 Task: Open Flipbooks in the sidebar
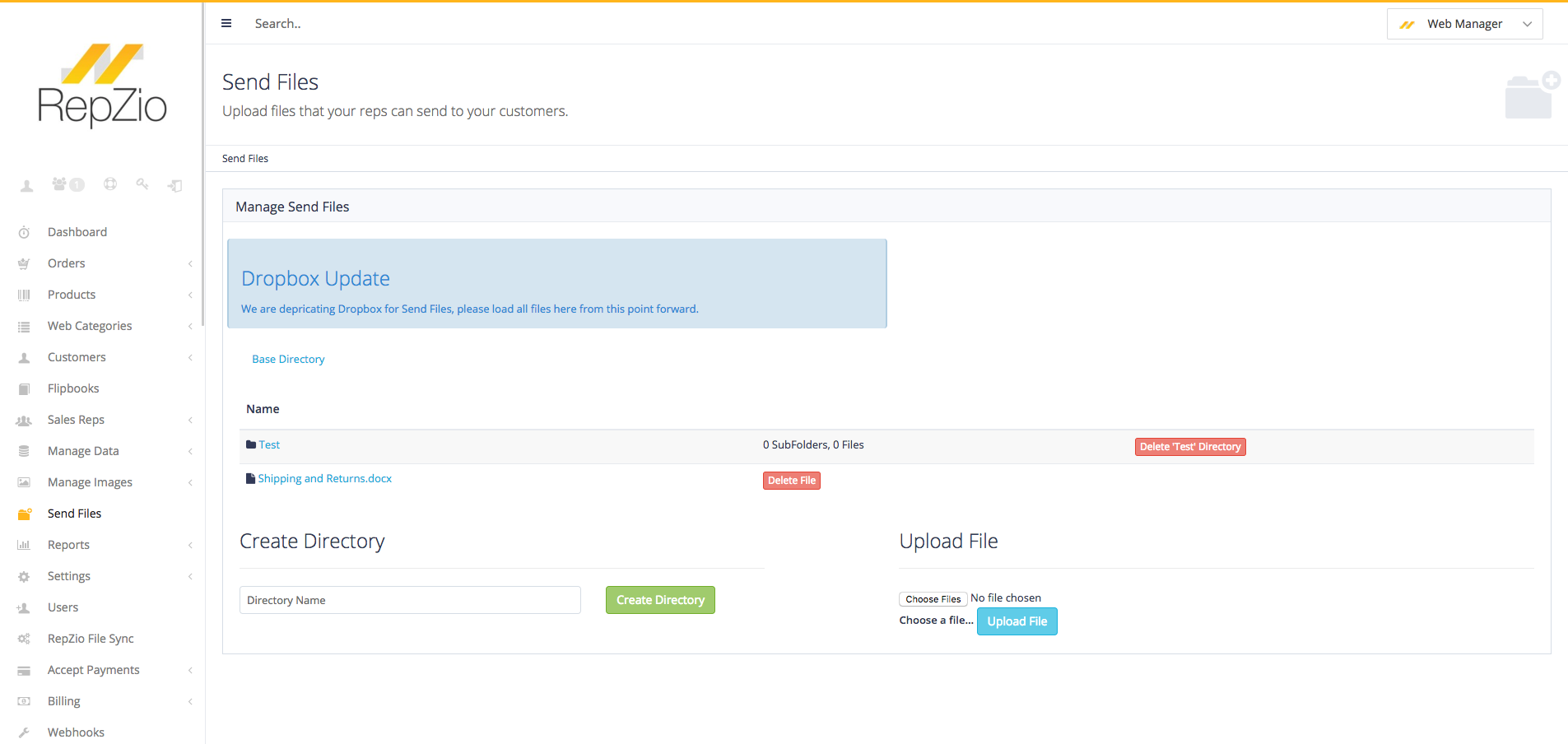click(x=73, y=388)
